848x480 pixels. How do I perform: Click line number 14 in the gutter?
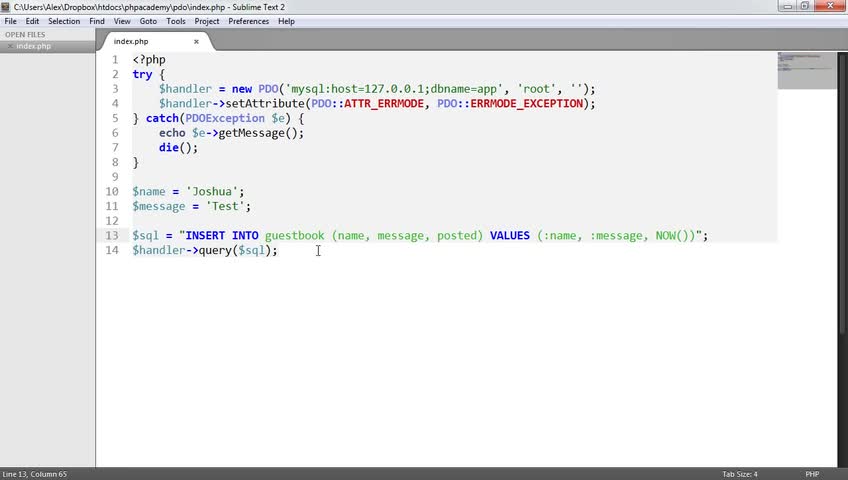pyautogui.click(x=111, y=250)
